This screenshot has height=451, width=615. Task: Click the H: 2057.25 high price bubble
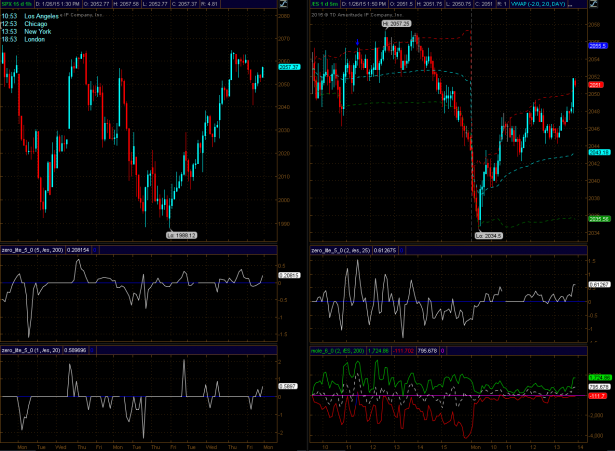pyautogui.click(x=396, y=24)
